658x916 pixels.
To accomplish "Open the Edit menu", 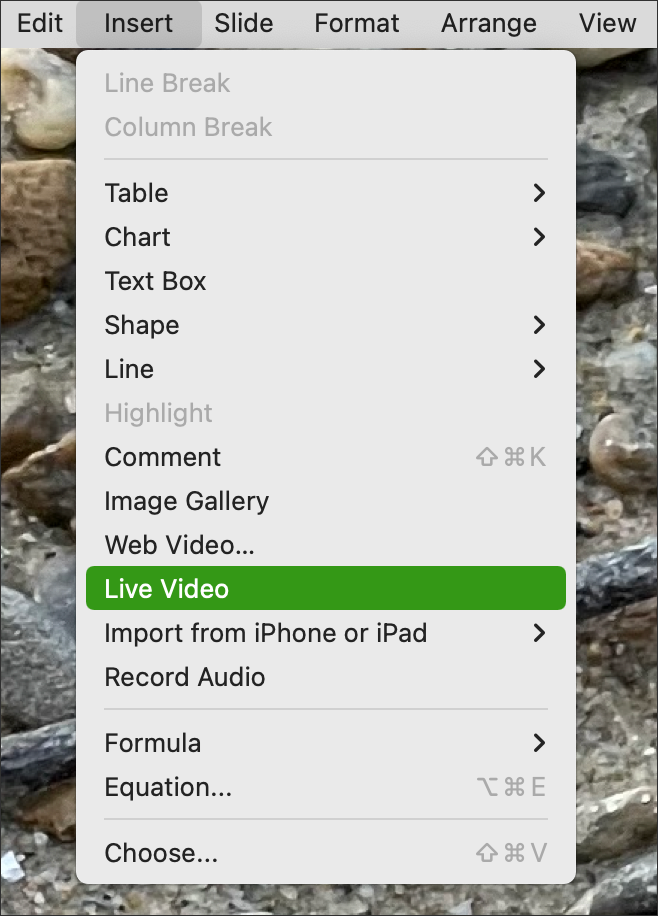I will point(39,23).
